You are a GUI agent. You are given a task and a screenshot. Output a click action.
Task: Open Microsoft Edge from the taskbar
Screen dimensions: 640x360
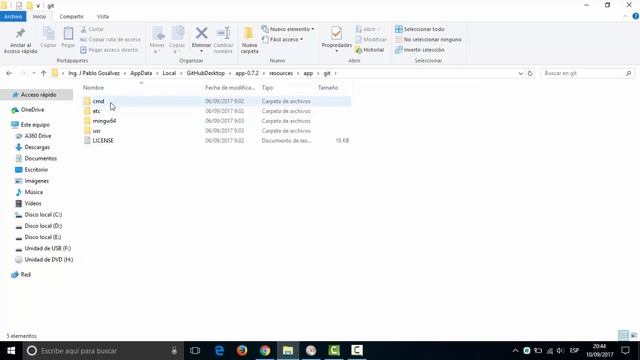point(219,351)
